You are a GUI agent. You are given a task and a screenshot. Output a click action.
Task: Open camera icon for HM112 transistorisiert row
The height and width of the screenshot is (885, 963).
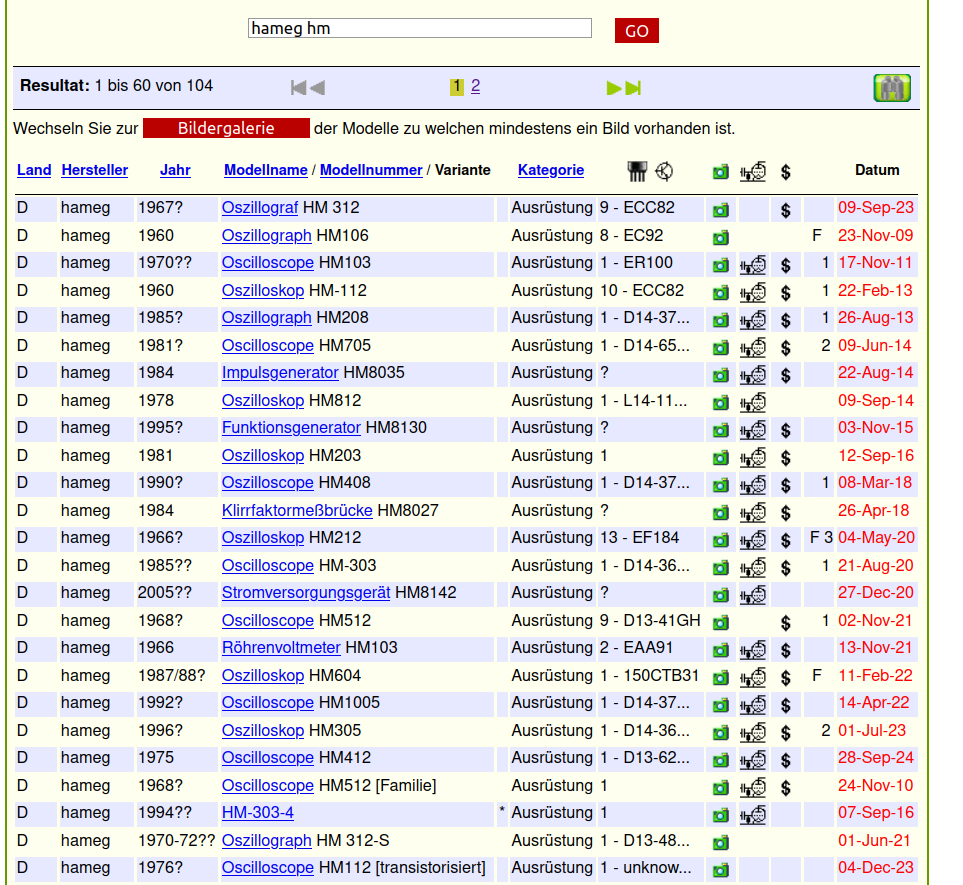point(721,870)
